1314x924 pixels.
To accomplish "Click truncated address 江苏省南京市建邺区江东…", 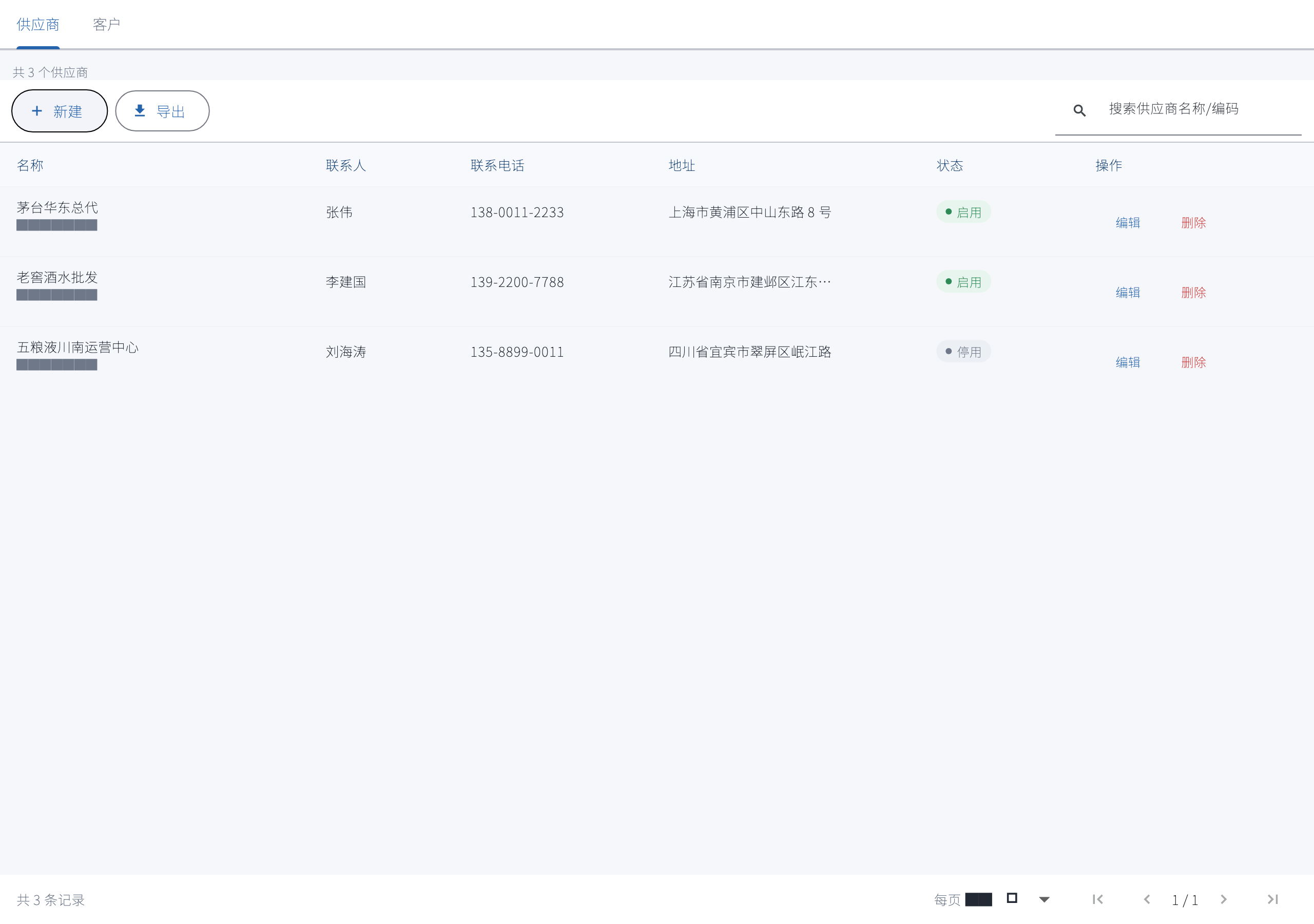I will (x=750, y=282).
